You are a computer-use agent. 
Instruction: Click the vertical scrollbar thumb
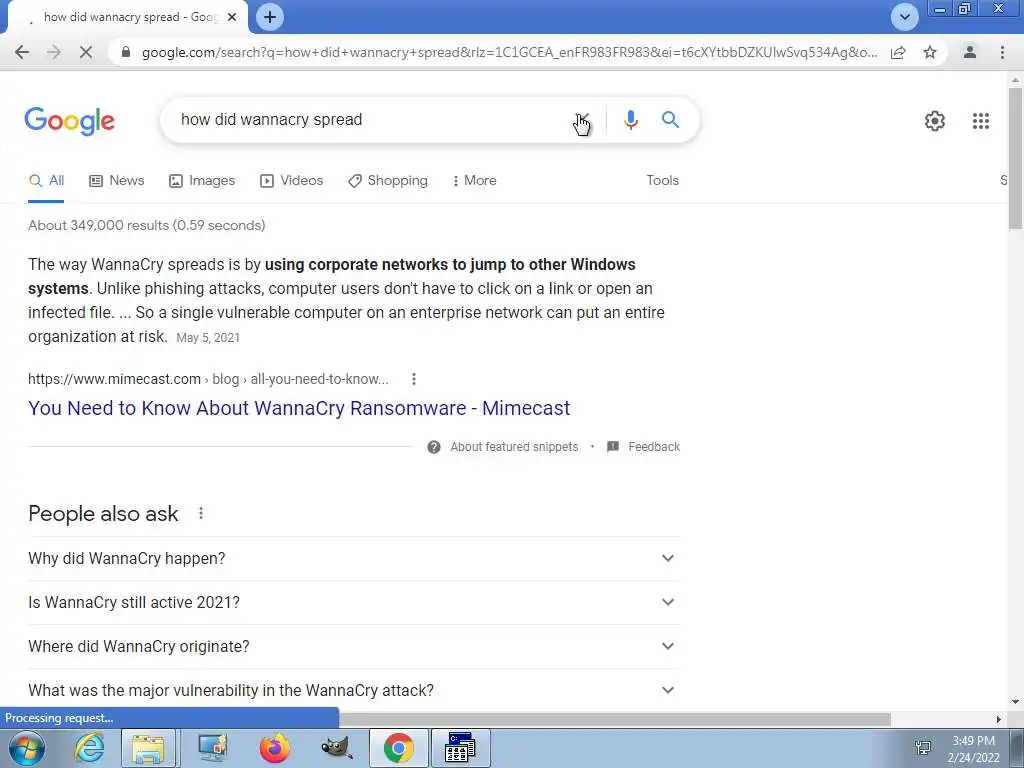pos(1016,158)
